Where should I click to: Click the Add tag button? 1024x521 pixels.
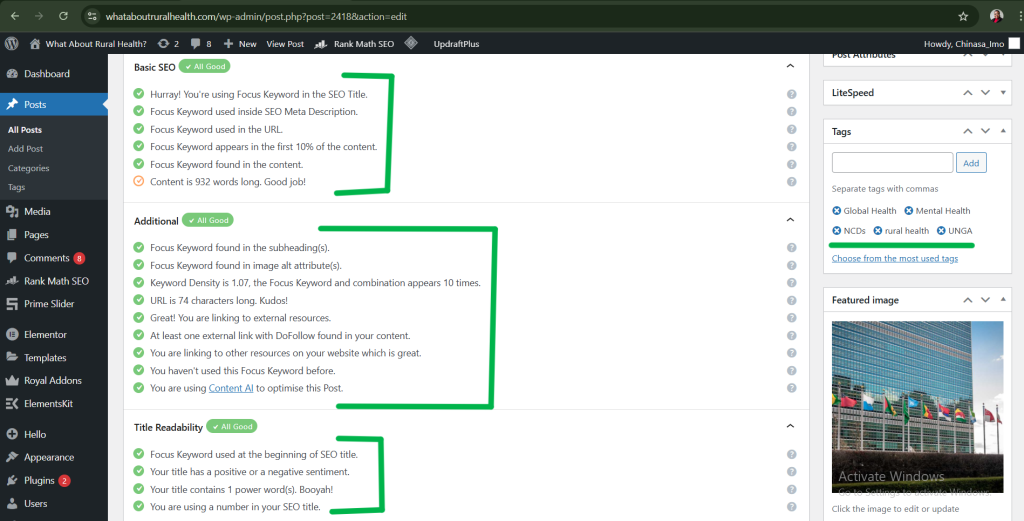pyautogui.click(x=970, y=163)
